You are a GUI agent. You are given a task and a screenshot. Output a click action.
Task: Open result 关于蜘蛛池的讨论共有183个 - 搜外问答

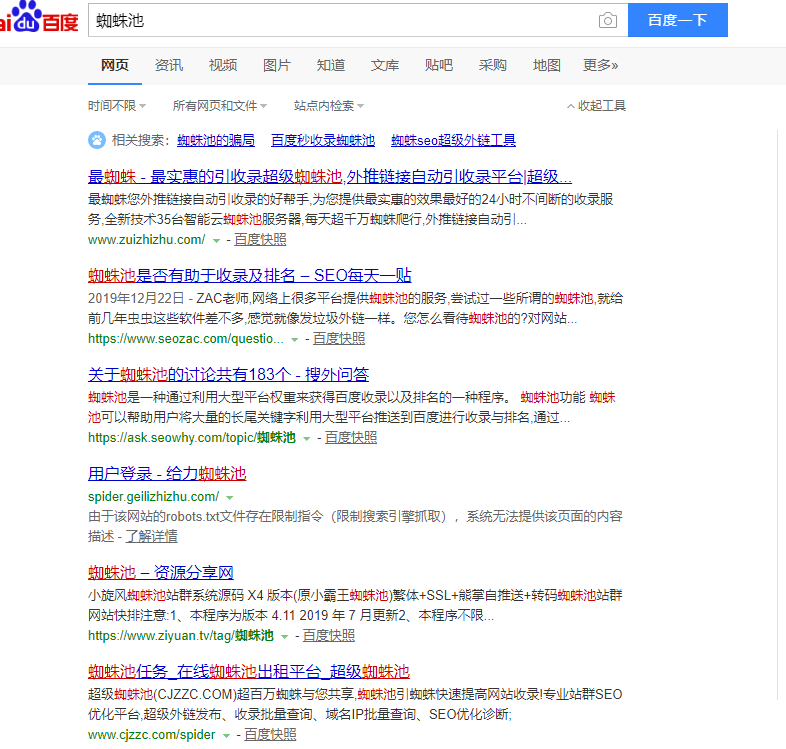tap(229, 374)
